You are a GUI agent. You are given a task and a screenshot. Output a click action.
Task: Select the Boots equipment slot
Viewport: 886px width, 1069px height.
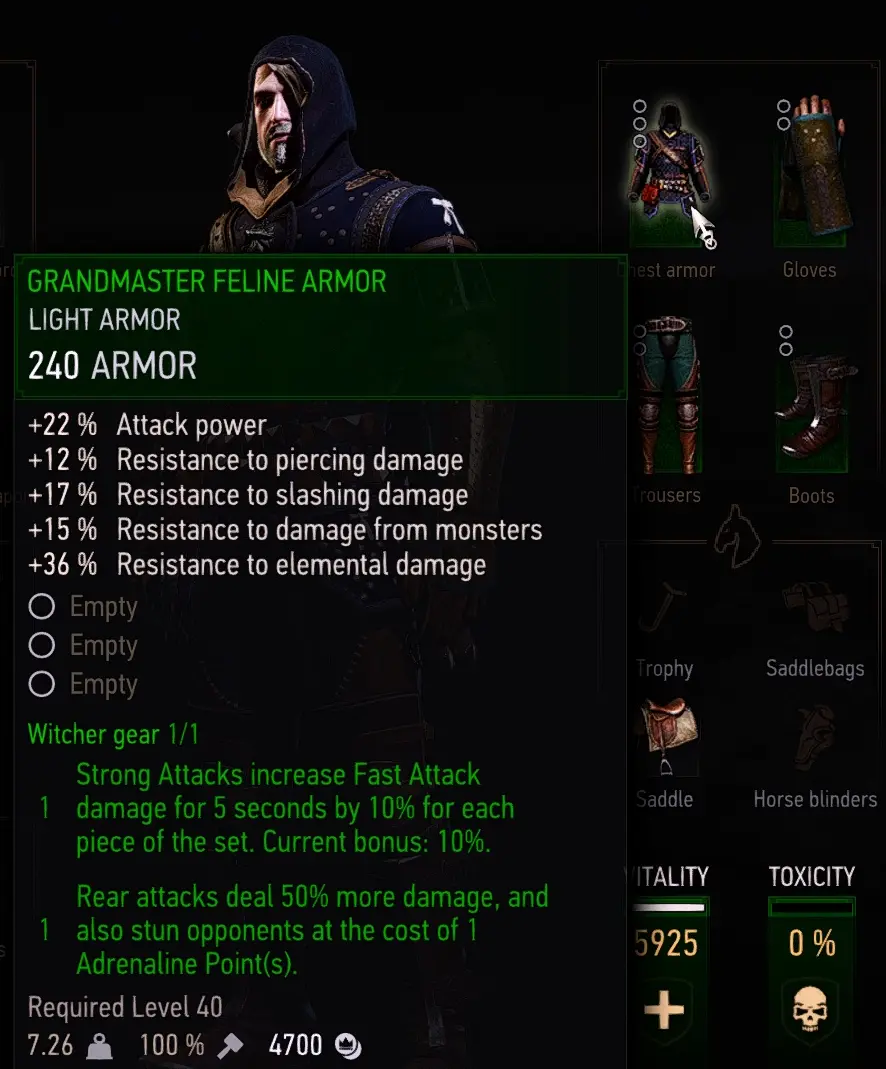click(x=812, y=395)
